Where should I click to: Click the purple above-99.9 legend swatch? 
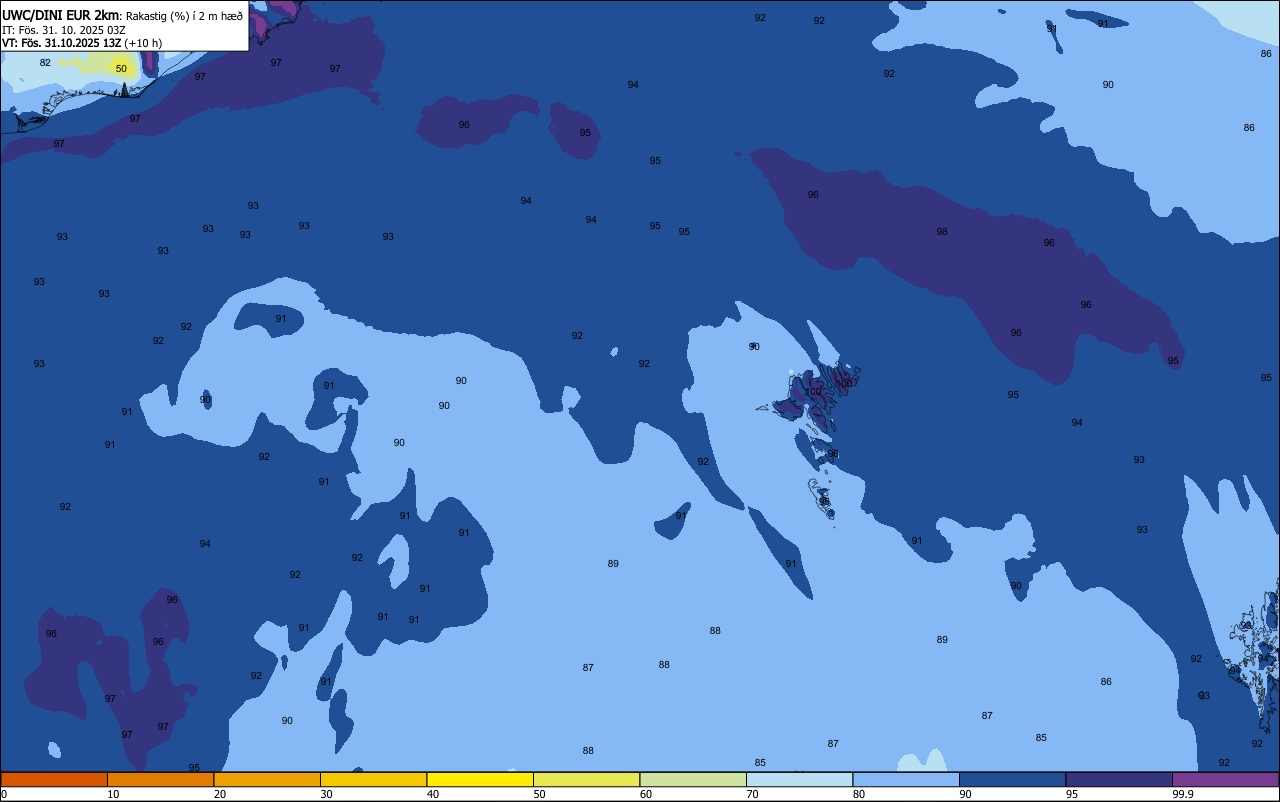[x=1225, y=779]
